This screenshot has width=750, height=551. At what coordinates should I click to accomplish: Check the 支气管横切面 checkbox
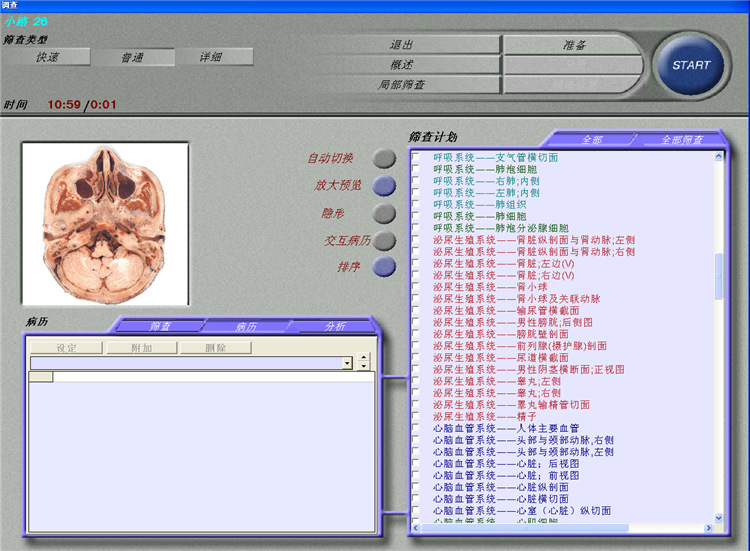click(416, 158)
